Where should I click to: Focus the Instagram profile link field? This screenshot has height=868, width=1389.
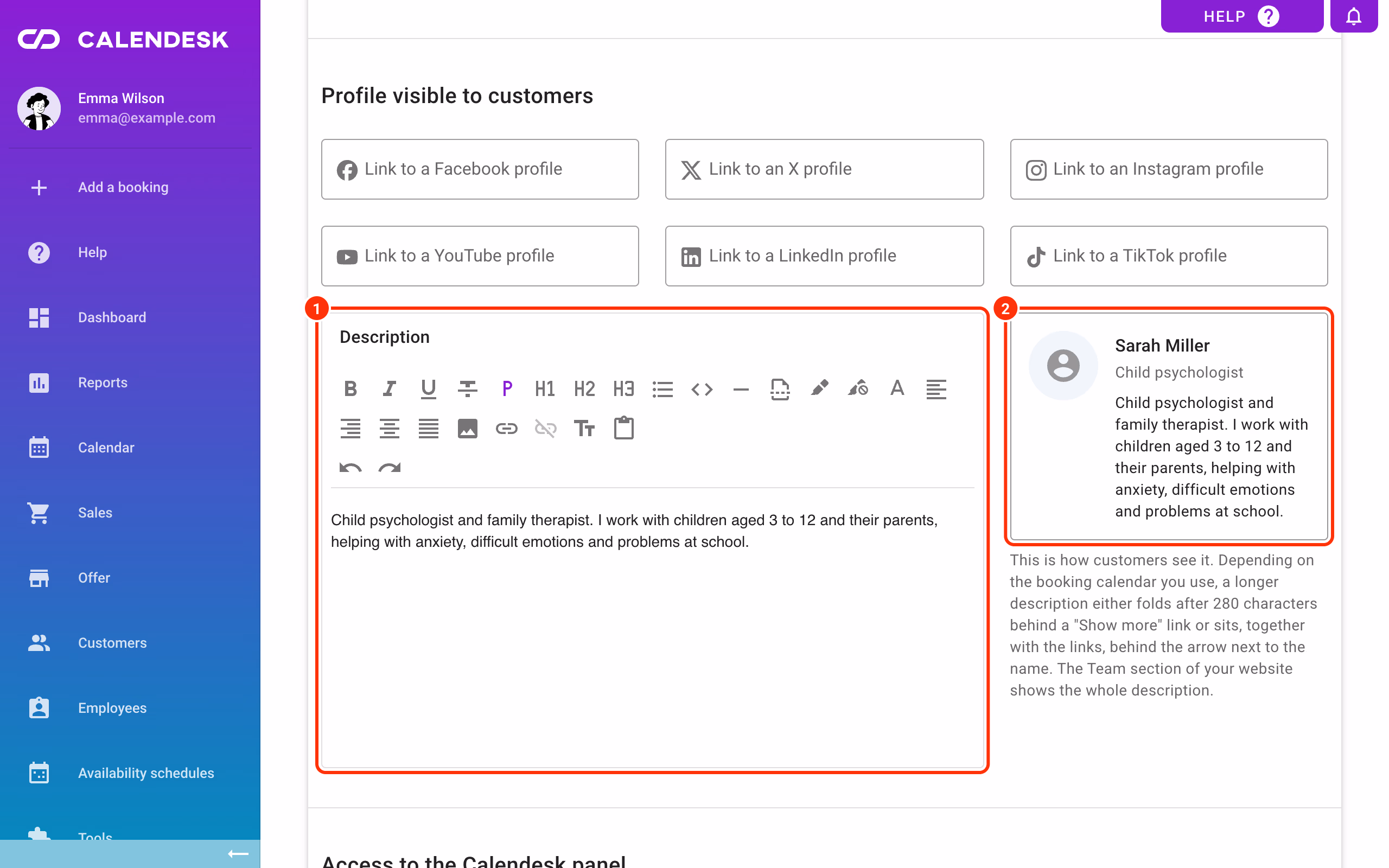coord(1169,169)
